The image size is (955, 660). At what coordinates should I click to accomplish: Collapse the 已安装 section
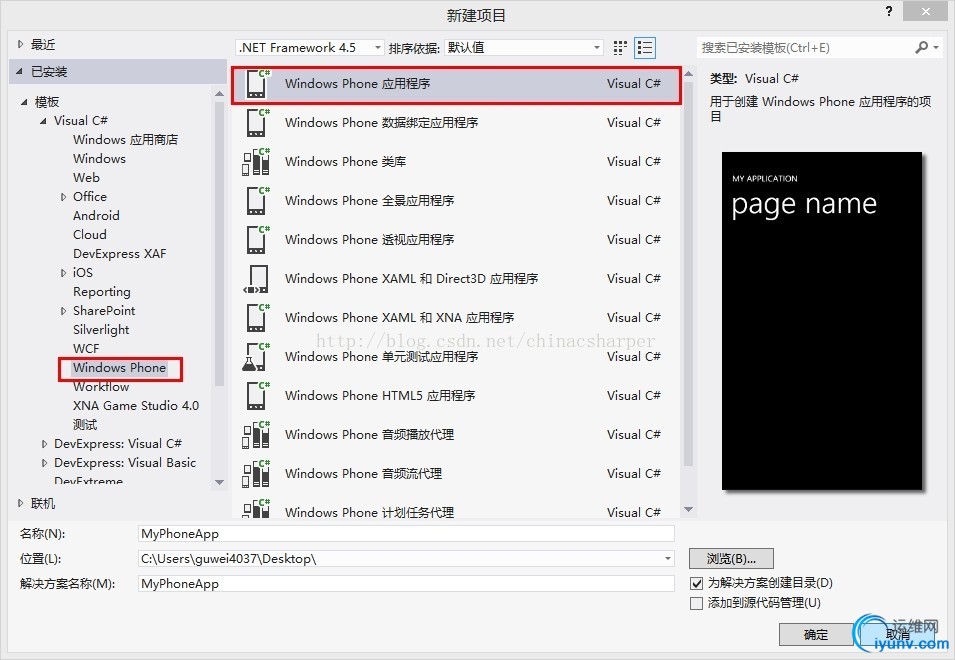[x=19, y=72]
